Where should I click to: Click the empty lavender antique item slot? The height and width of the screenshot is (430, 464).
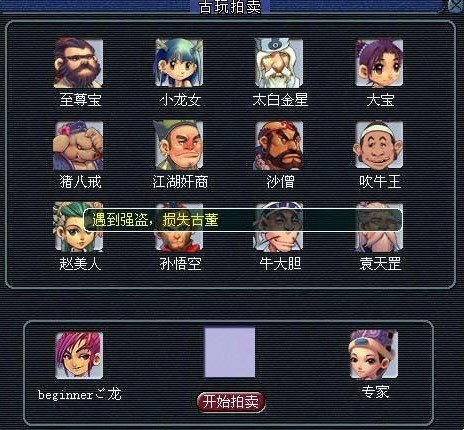tap(230, 353)
